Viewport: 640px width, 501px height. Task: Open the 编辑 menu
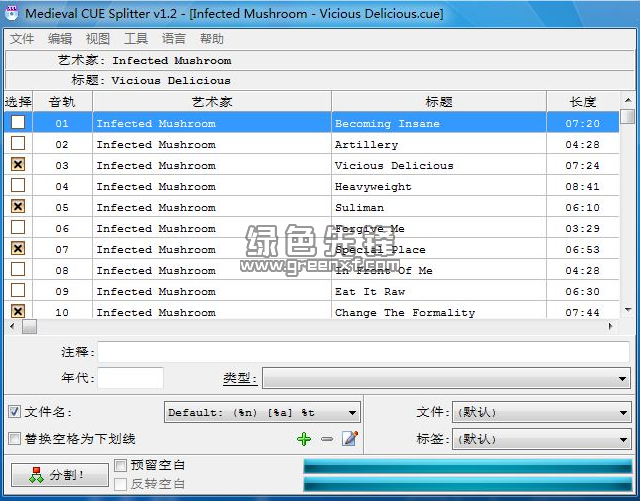coord(60,39)
